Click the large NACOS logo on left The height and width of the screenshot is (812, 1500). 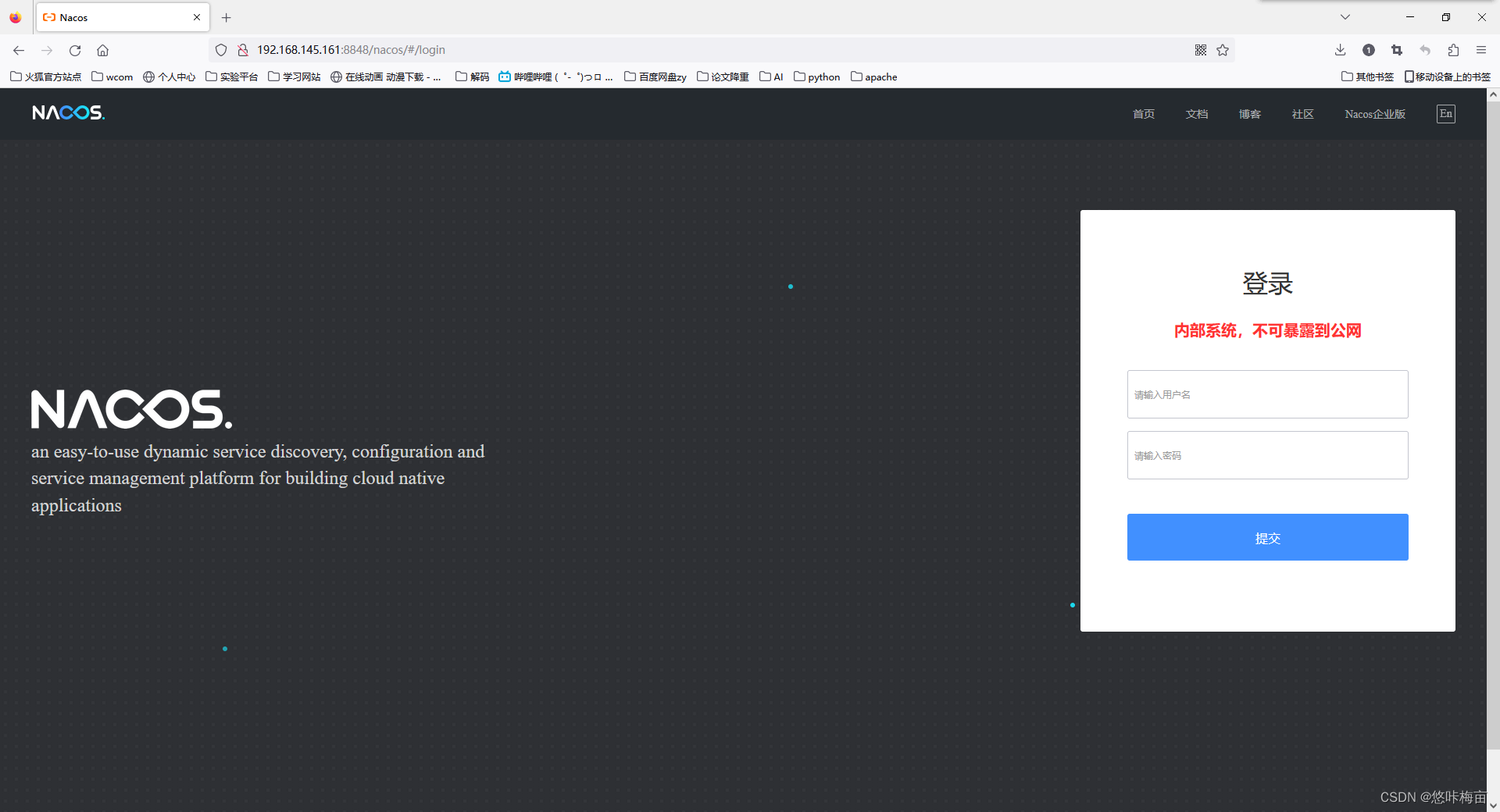click(131, 409)
